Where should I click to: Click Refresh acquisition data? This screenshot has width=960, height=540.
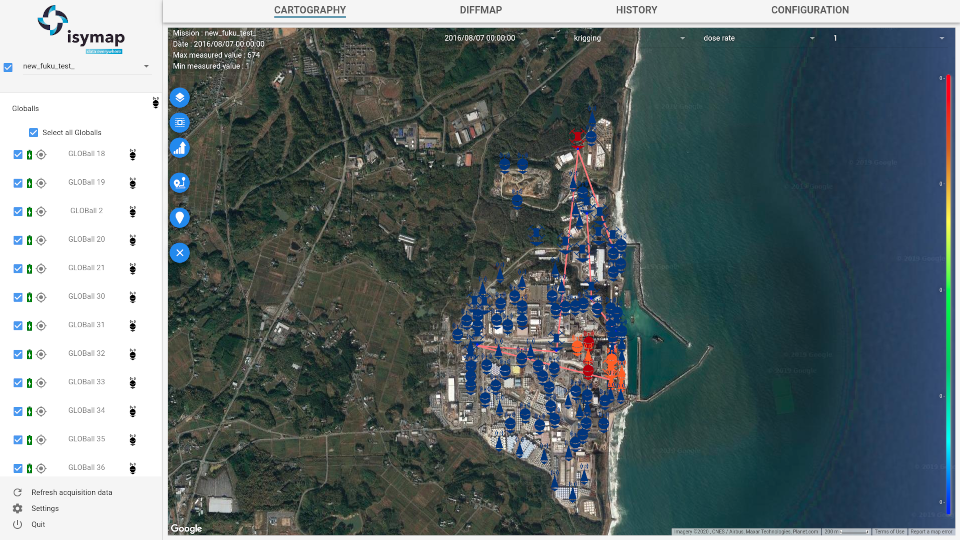[x=71, y=493]
